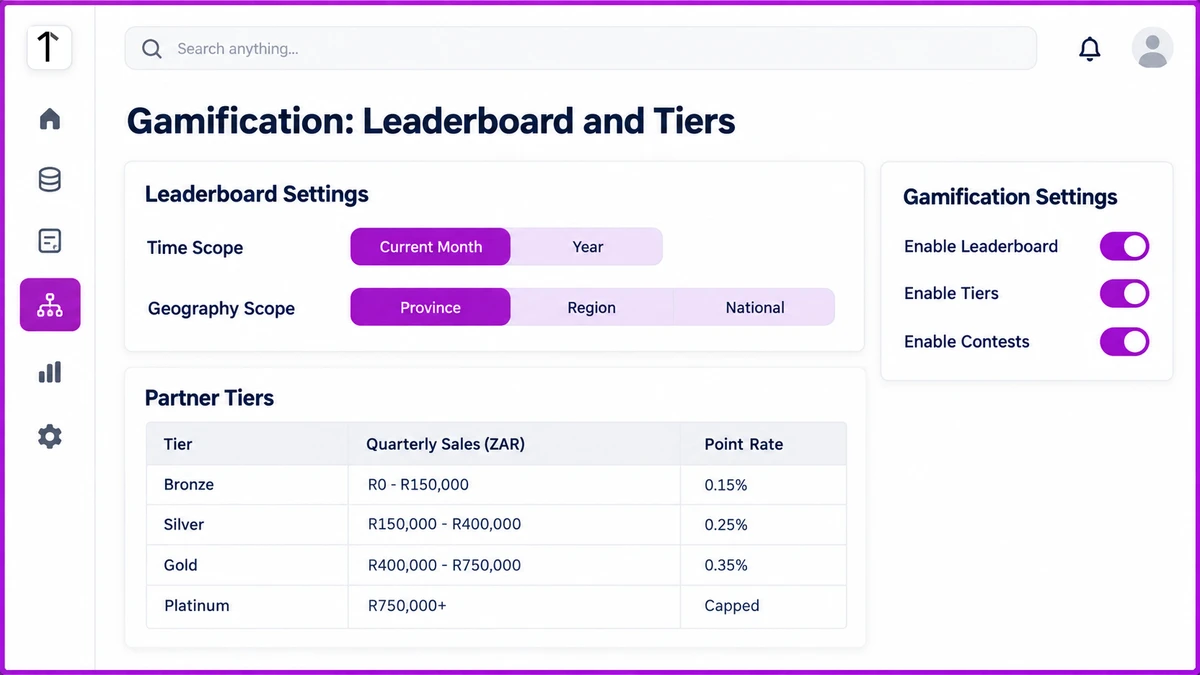The image size is (1200, 675).
Task: Toggle Enable Tiers switch
Action: tap(1124, 293)
